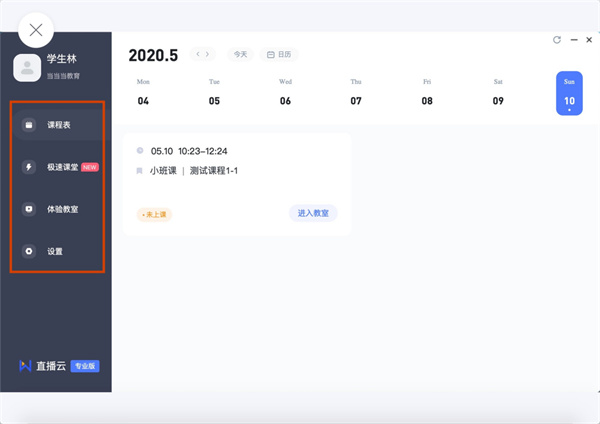Minimize the window with dash icon
The width and height of the screenshot is (600, 424).
574,40
